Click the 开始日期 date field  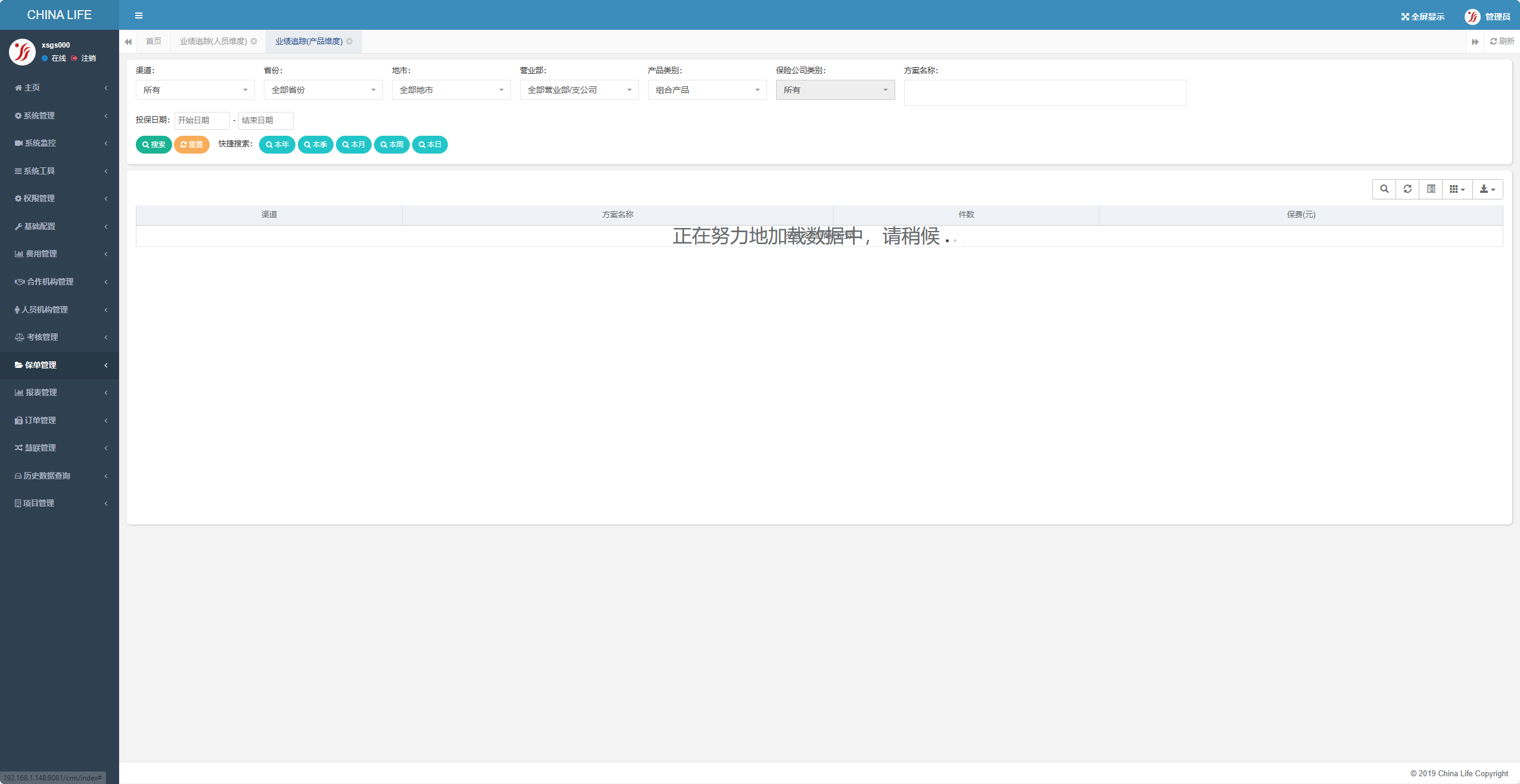click(202, 120)
